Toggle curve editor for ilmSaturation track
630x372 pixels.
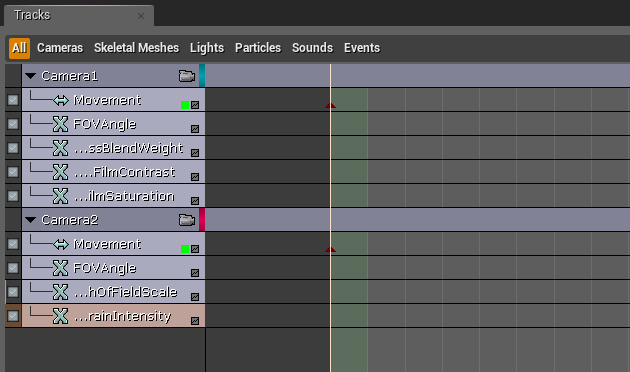195,201
